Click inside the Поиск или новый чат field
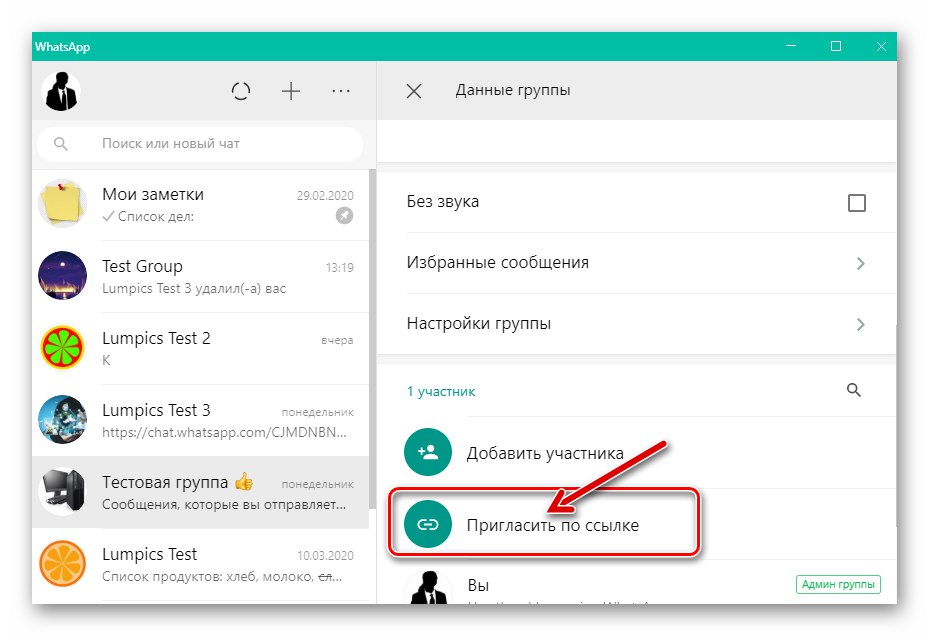The image size is (929, 636). tap(200, 144)
